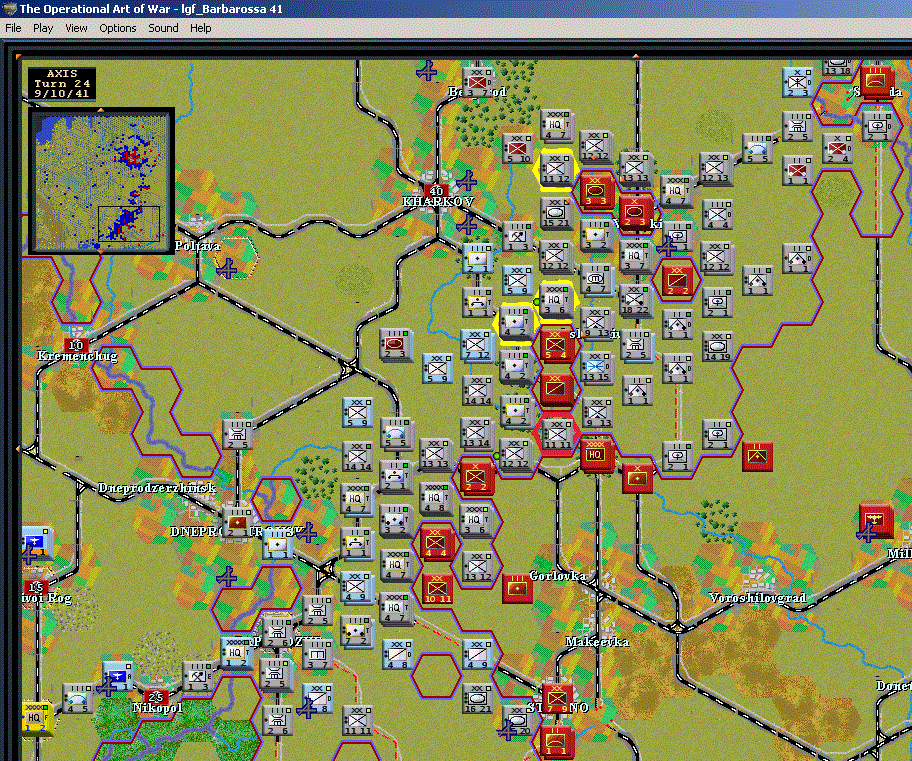912x761 pixels.
Task: Select the division 5-10 with red symbol
Action: [x=518, y=147]
